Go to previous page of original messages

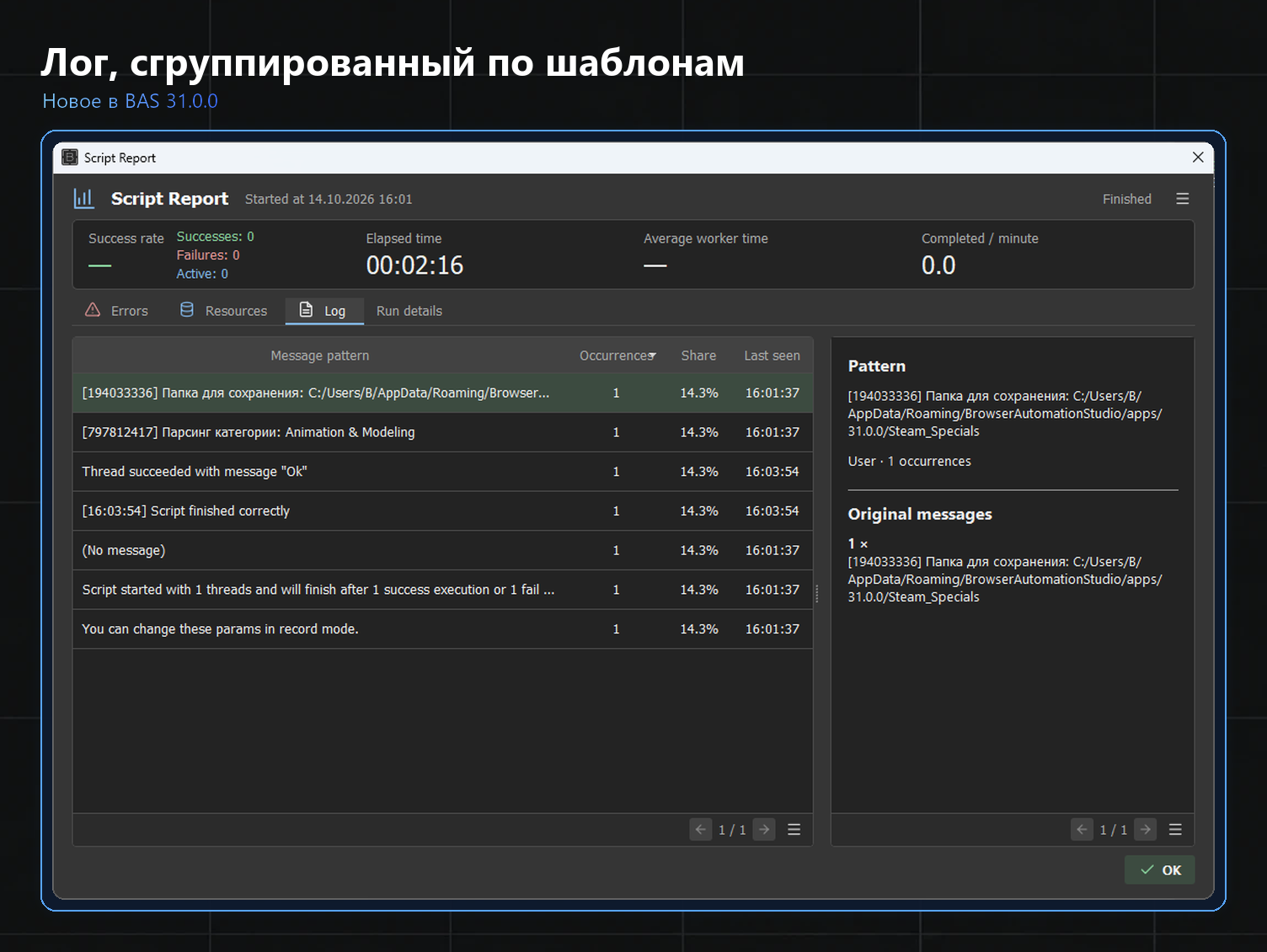(1082, 830)
